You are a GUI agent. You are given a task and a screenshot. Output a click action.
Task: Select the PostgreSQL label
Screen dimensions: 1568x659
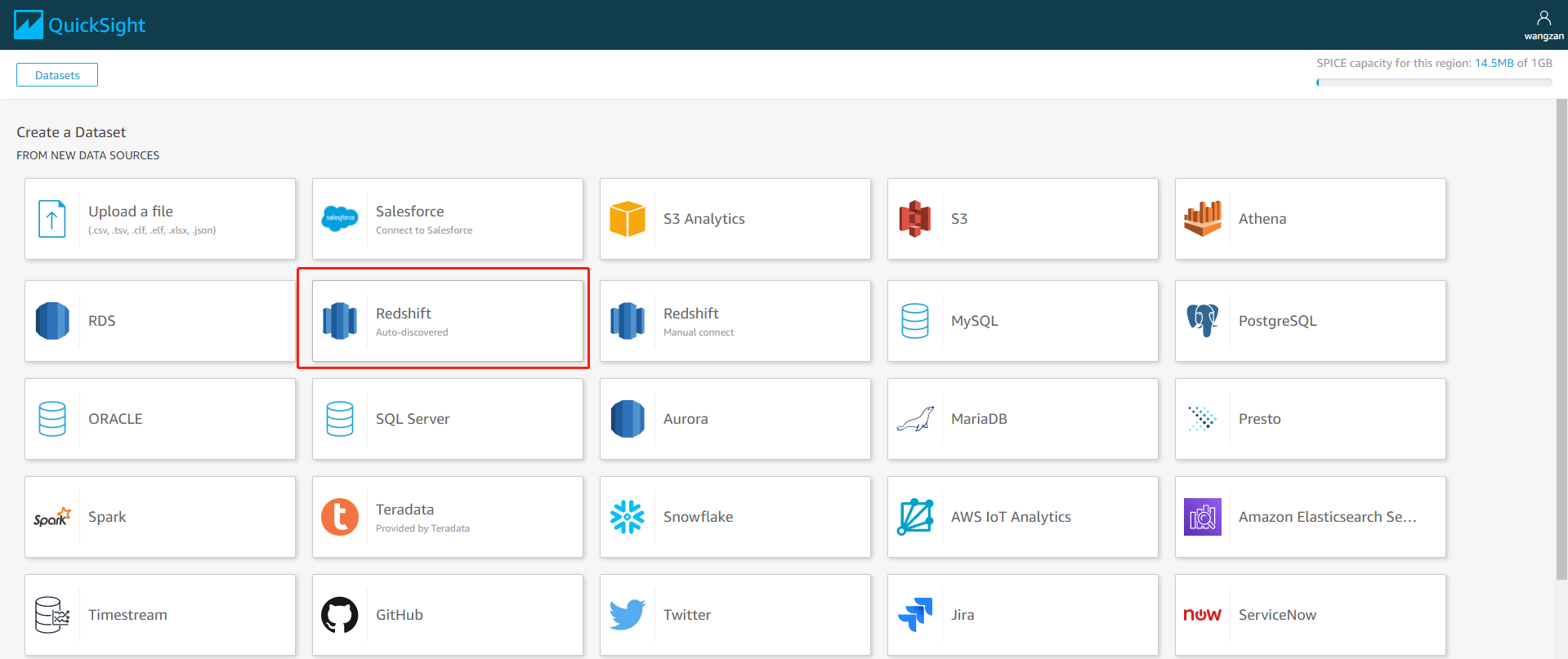(x=1278, y=321)
